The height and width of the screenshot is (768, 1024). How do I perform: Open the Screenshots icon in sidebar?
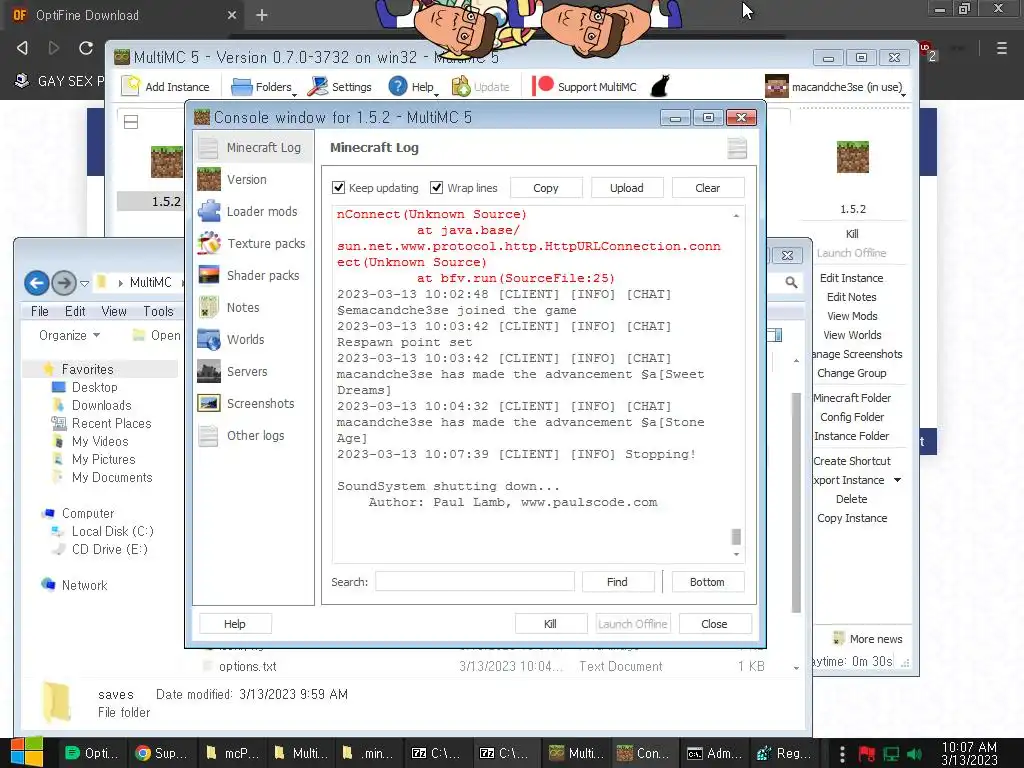coord(209,403)
